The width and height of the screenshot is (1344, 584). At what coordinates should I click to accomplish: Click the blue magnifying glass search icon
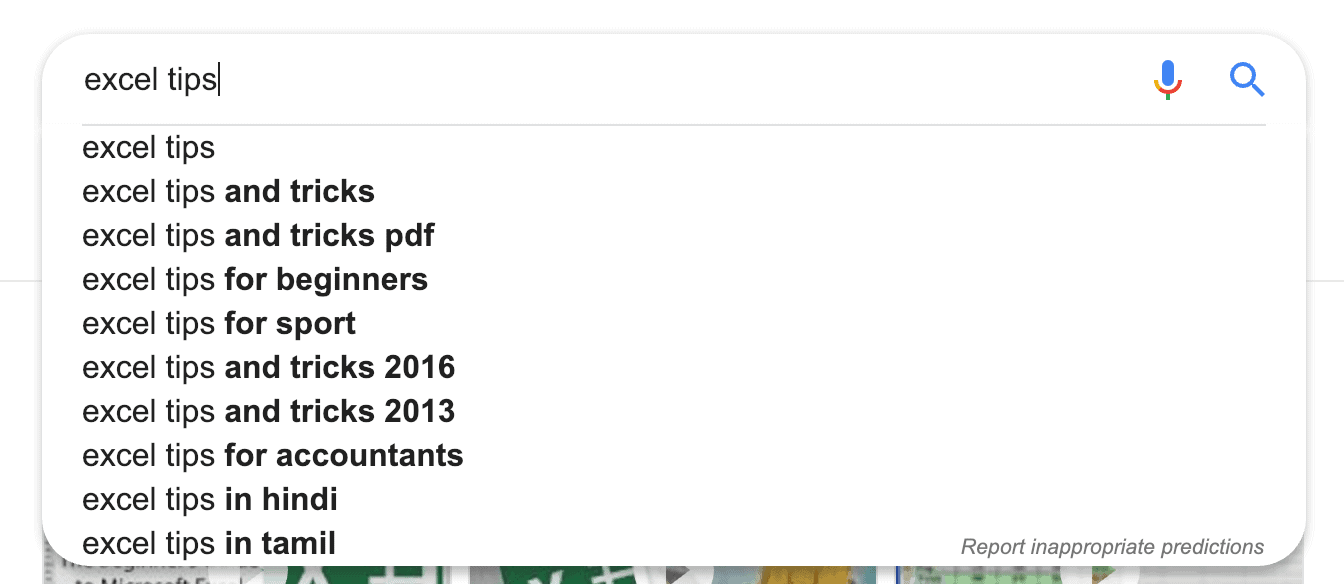coord(1247,79)
